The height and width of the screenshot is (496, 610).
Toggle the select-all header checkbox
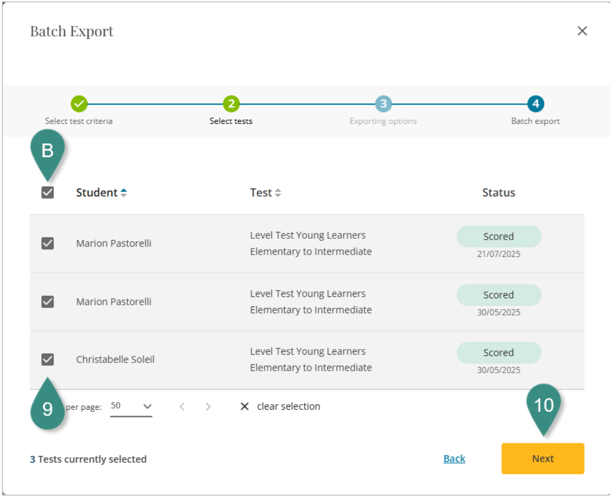point(47,193)
